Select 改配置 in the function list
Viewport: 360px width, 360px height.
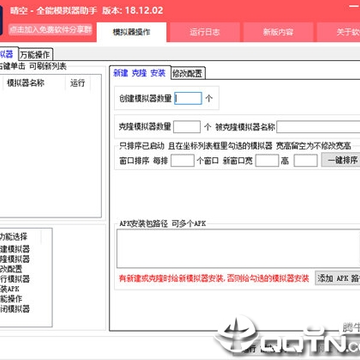click(x=11, y=269)
